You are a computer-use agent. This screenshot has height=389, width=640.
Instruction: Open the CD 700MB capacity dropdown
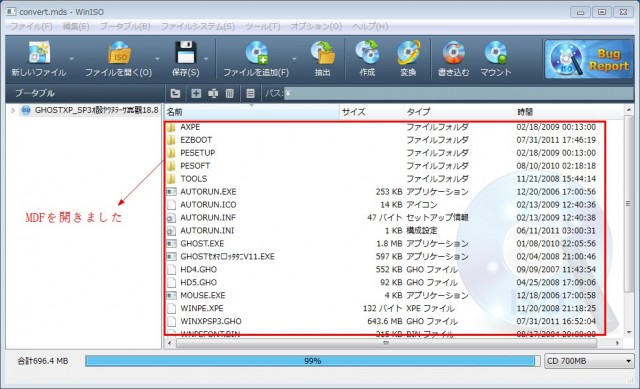[589, 361]
